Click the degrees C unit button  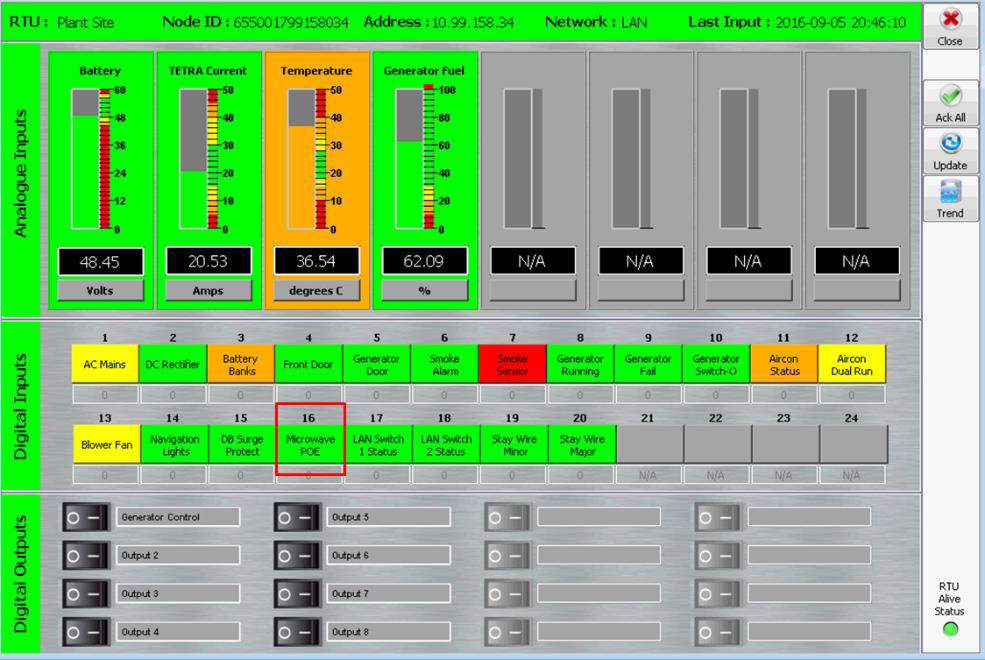(x=314, y=291)
